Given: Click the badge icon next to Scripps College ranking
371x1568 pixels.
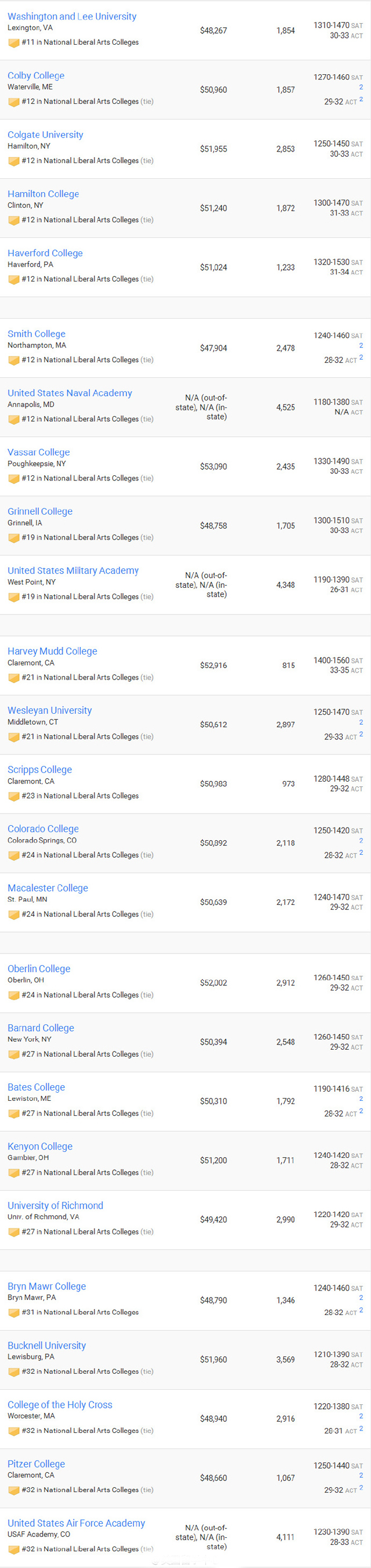Looking at the screenshot, I should point(13,796).
